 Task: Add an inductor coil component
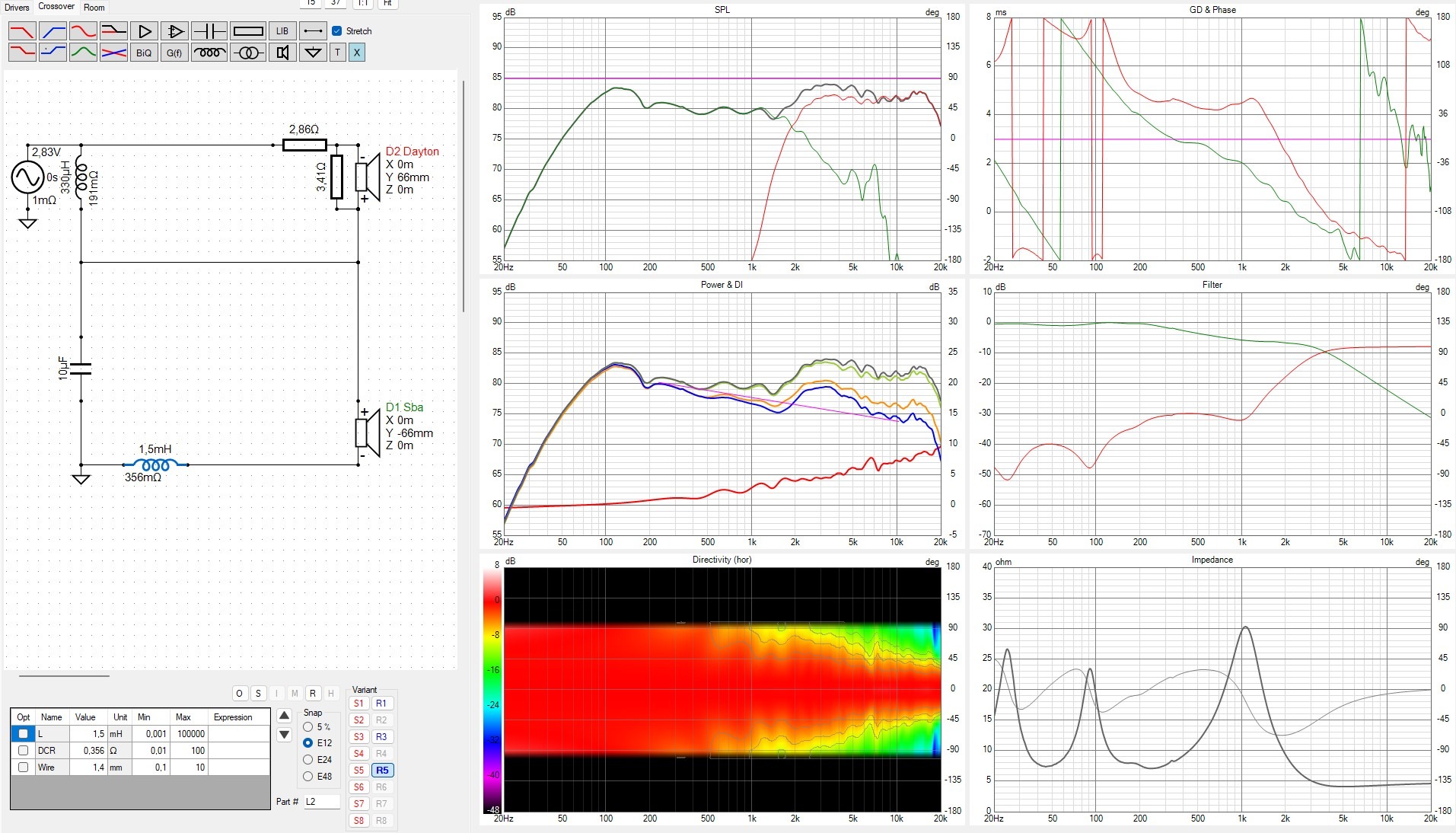pos(209,53)
